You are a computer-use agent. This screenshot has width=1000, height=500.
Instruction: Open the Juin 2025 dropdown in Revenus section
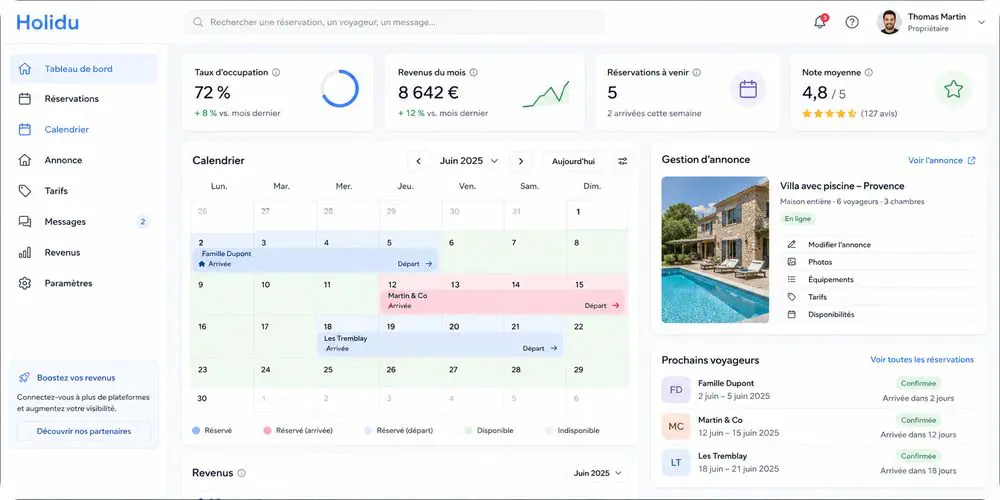pyautogui.click(x=598, y=473)
